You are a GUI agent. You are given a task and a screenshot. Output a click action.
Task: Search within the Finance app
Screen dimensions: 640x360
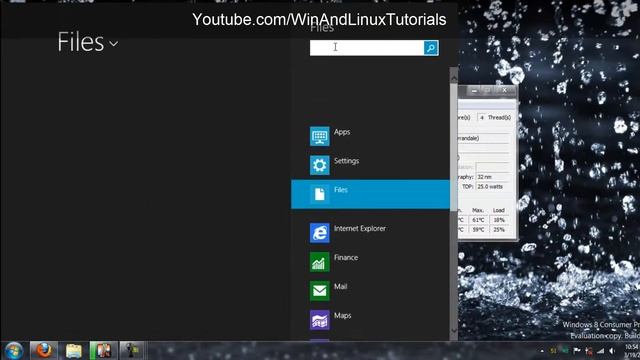(370, 262)
